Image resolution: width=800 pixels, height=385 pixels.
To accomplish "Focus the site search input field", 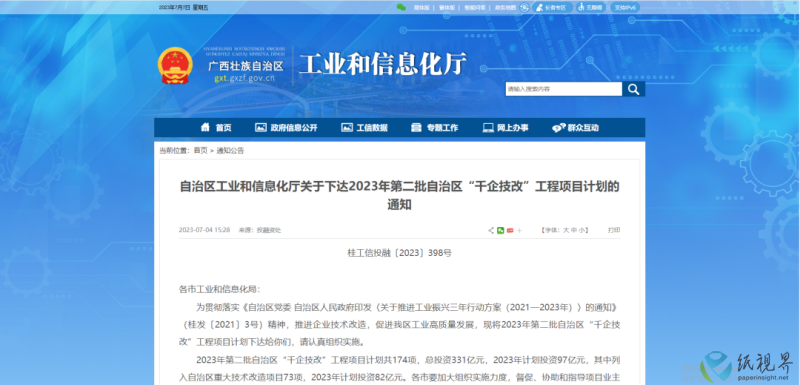I will coord(564,89).
